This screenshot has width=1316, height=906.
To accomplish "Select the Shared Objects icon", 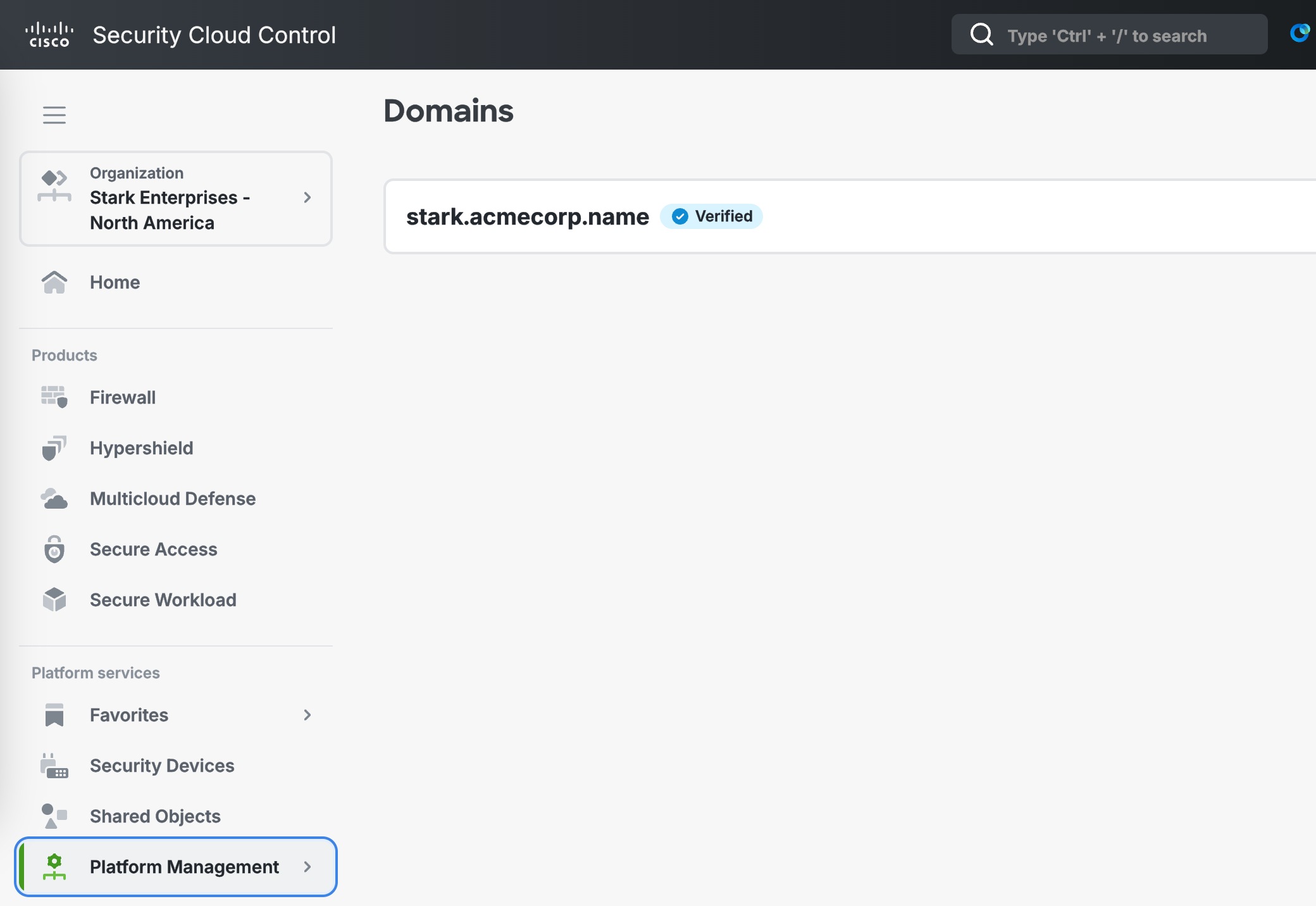I will pyautogui.click(x=54, y=816).
